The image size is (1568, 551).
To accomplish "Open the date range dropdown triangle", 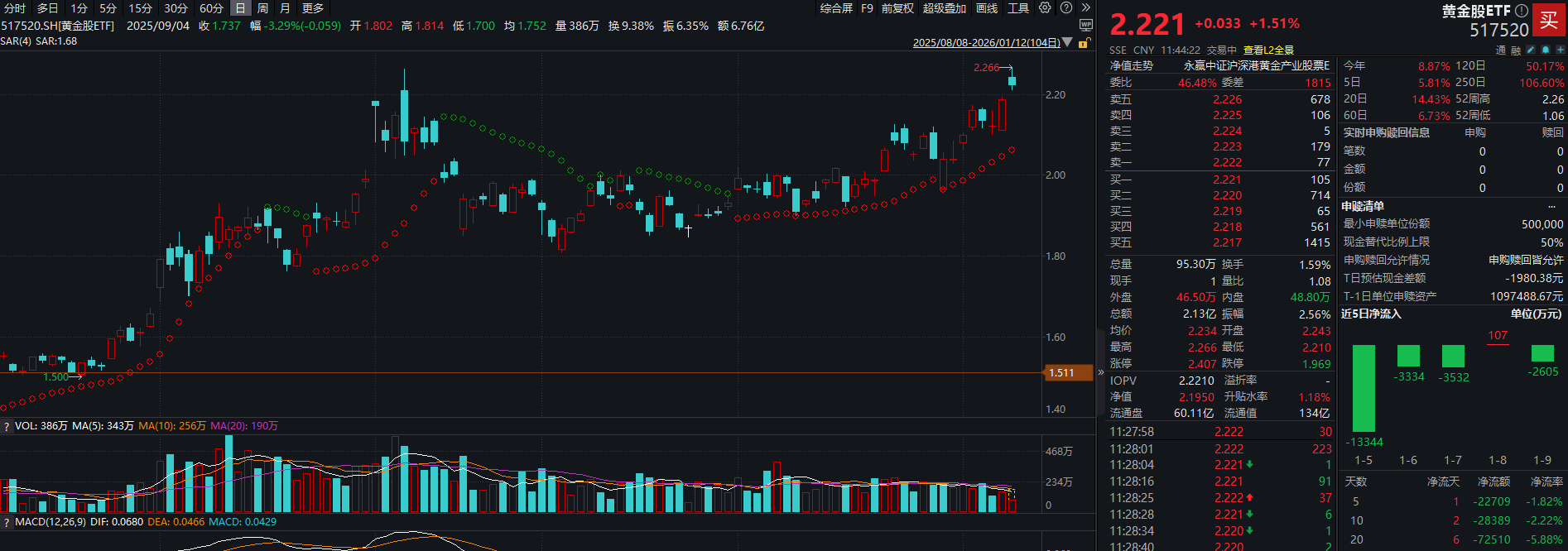I will [x=1067, y=42].
